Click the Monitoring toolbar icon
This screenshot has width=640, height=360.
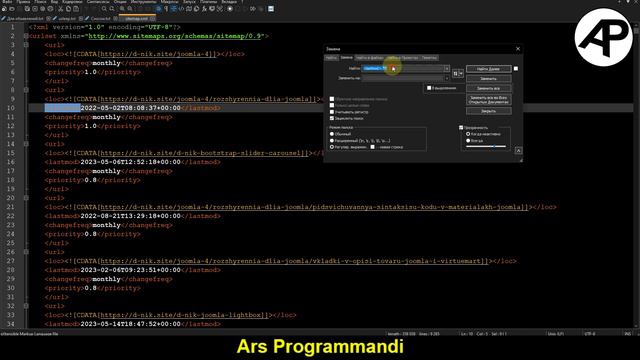pos(220,9)
